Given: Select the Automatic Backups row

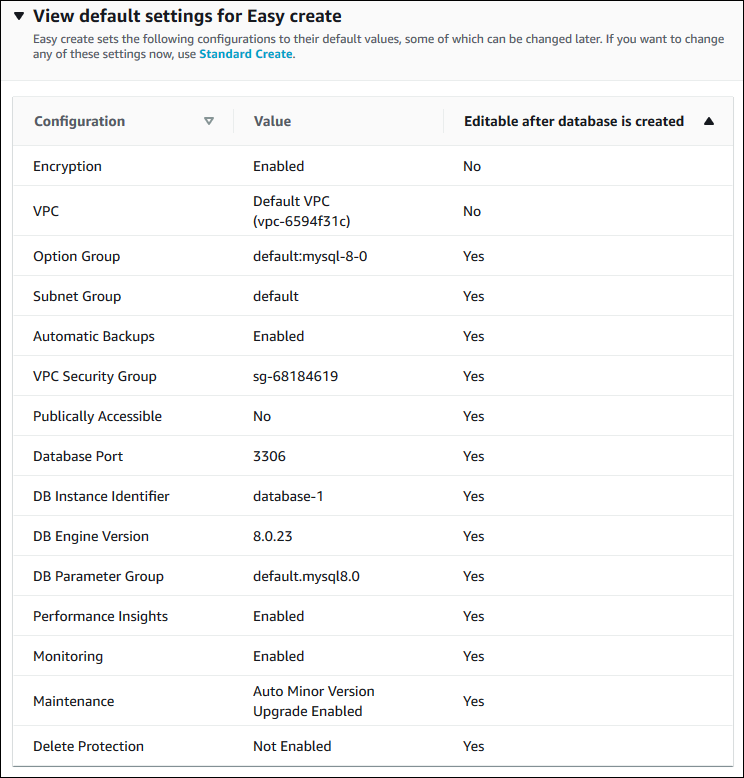Looking at the screenshot, I should click(94, 336).
